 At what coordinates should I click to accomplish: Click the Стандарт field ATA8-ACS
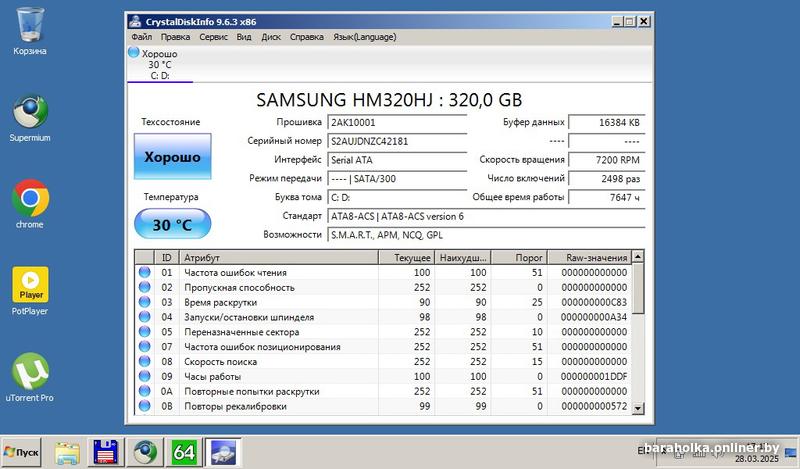(x=486, y=216)
